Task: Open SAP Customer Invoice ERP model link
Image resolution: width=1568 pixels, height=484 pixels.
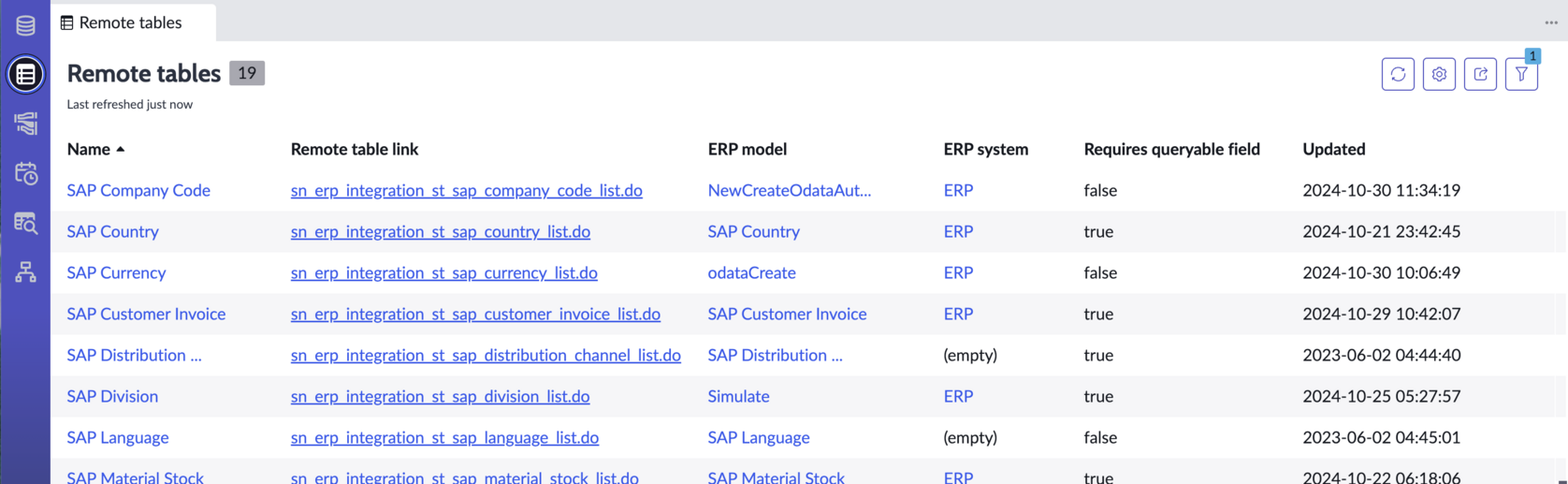Action: [x=787, y=314]
